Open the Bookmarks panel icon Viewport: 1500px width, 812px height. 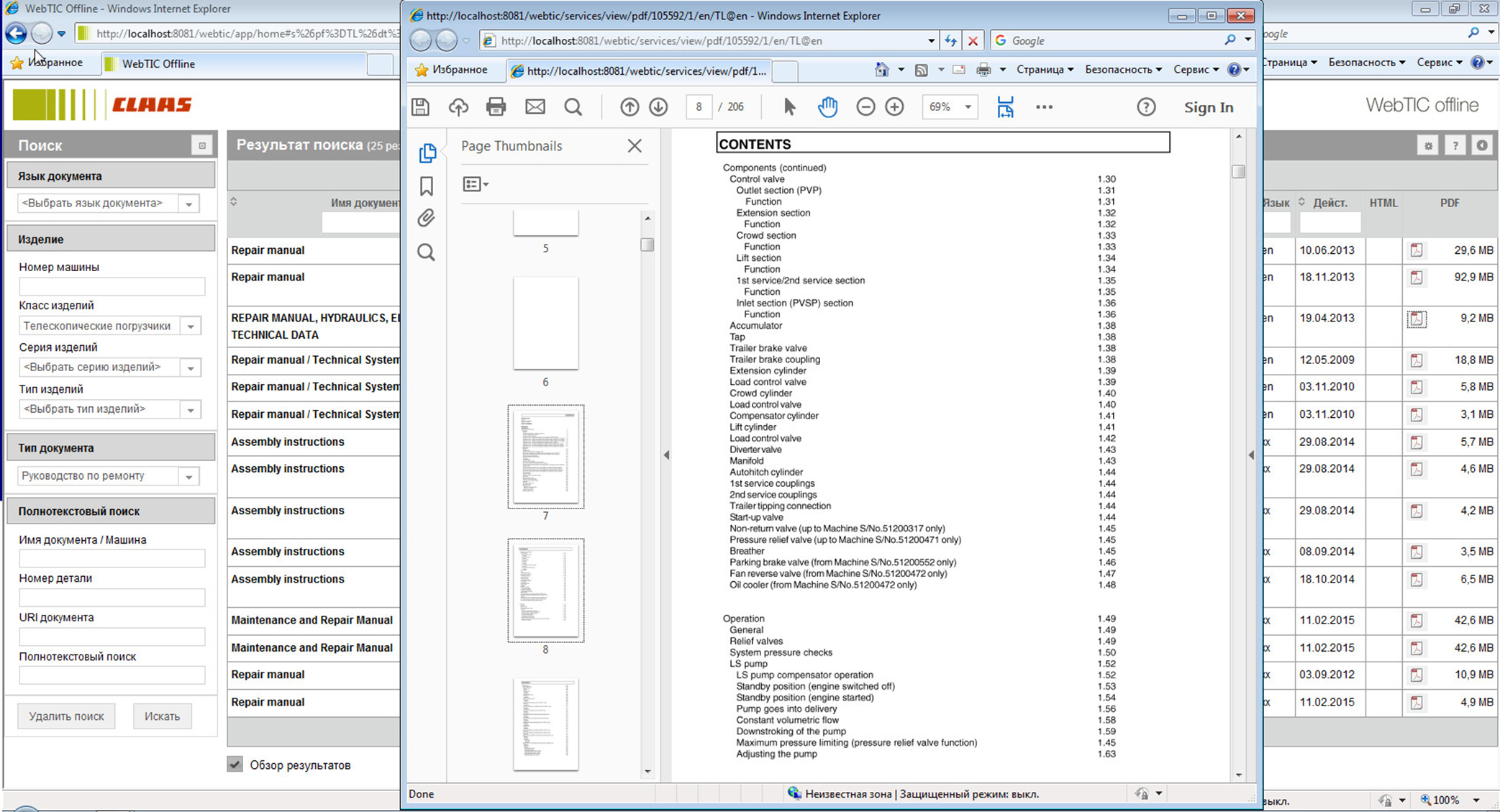[x=427, y=186]
